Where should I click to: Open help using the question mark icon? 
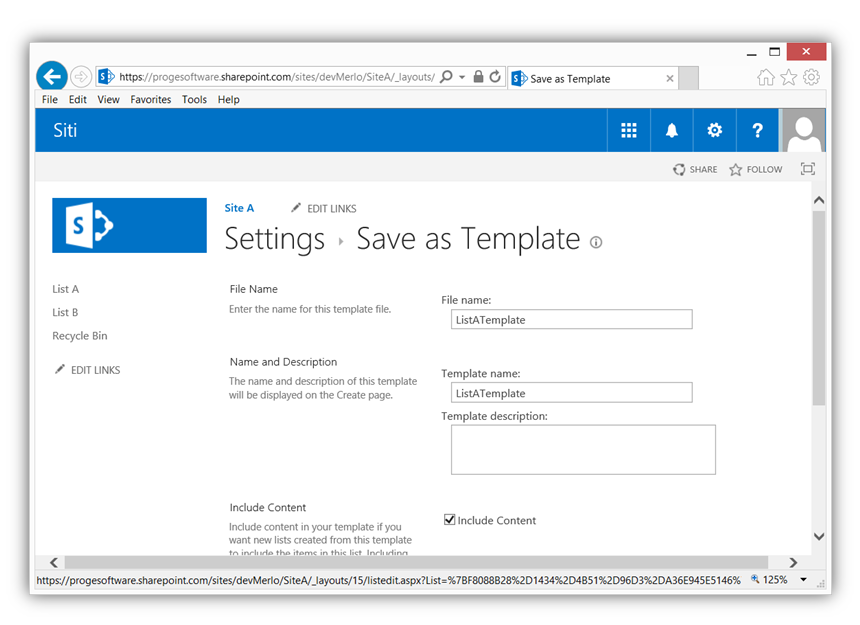point(757,130)
